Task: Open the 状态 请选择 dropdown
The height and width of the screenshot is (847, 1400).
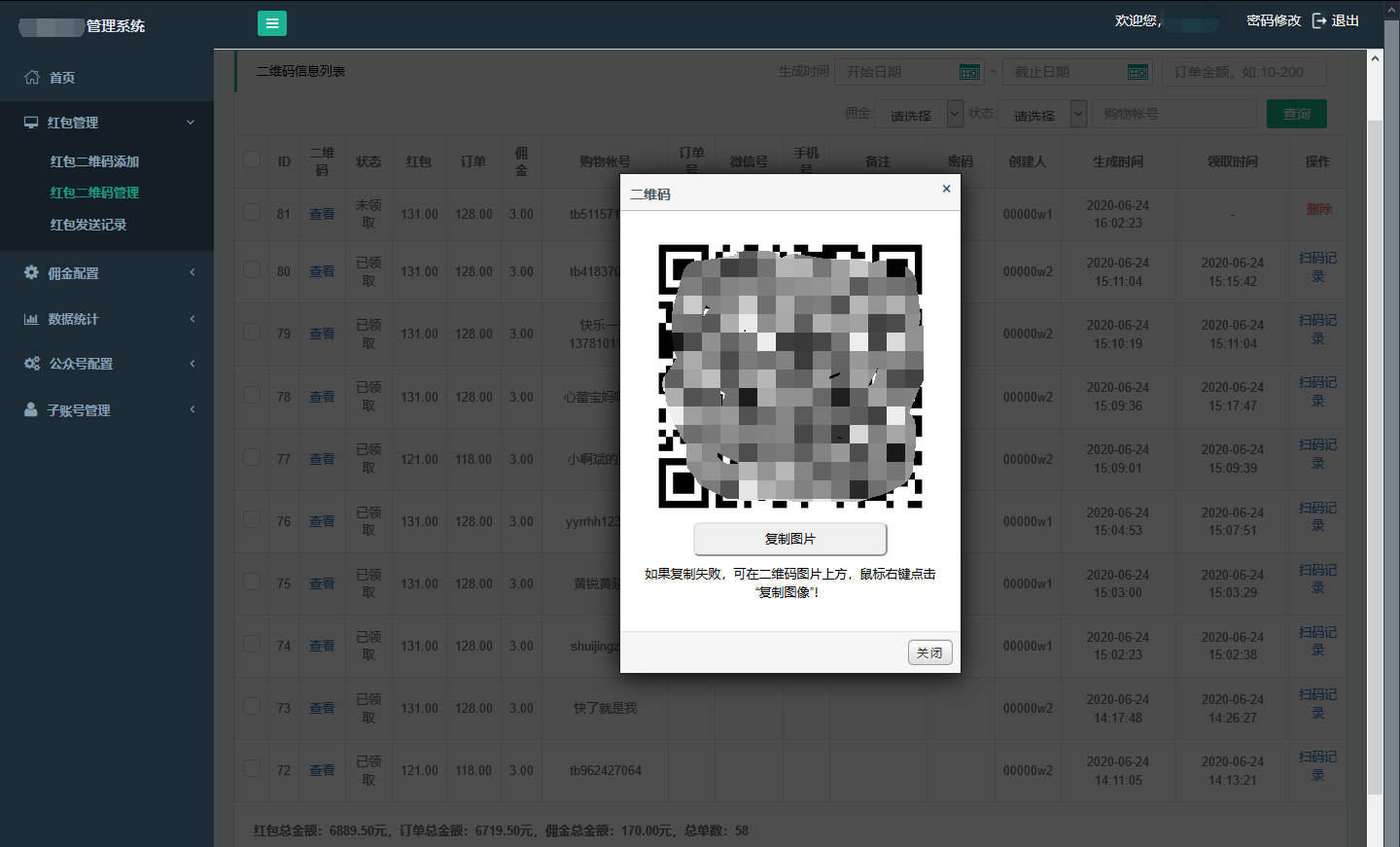Action: 1042,115
